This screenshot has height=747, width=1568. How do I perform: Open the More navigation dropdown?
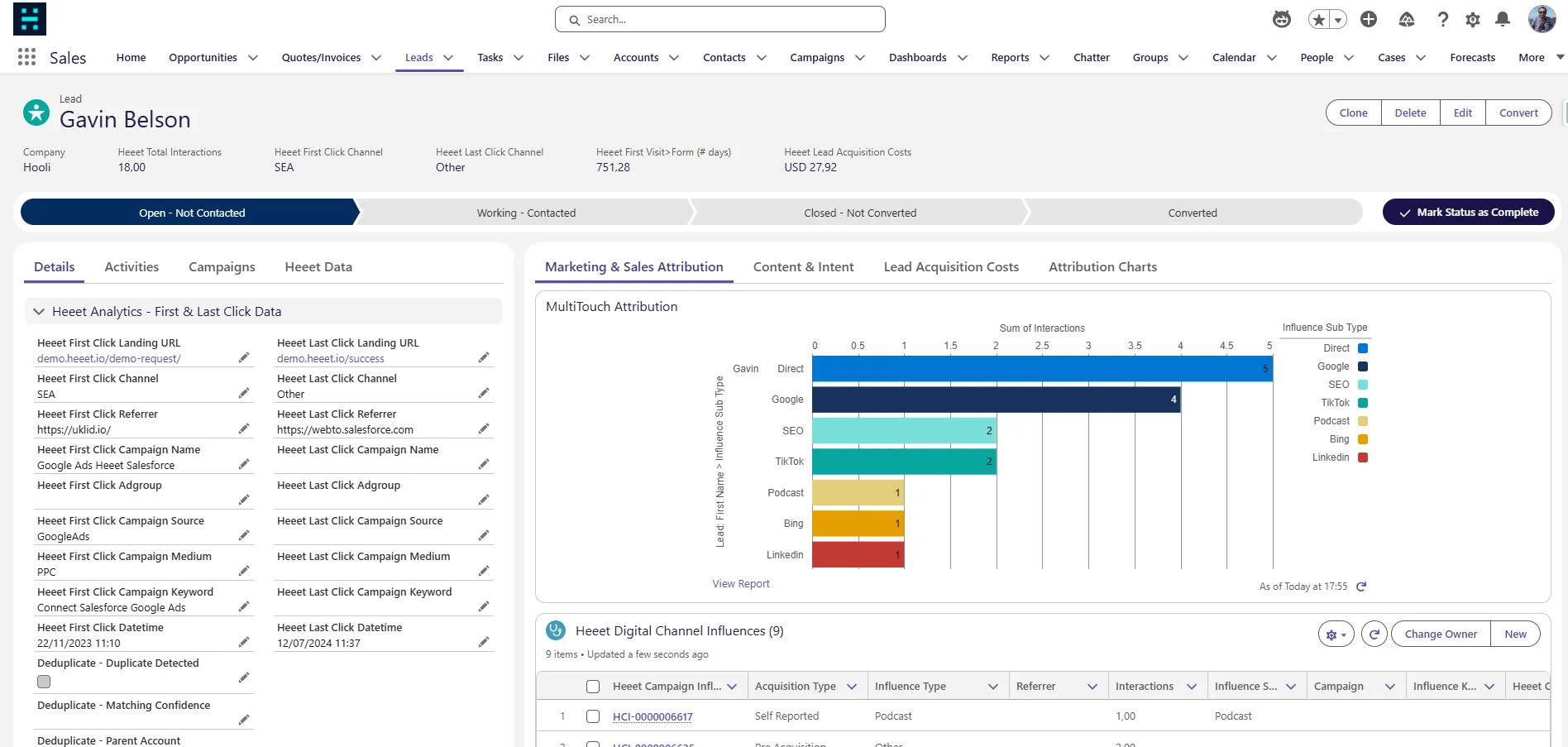1542,58
